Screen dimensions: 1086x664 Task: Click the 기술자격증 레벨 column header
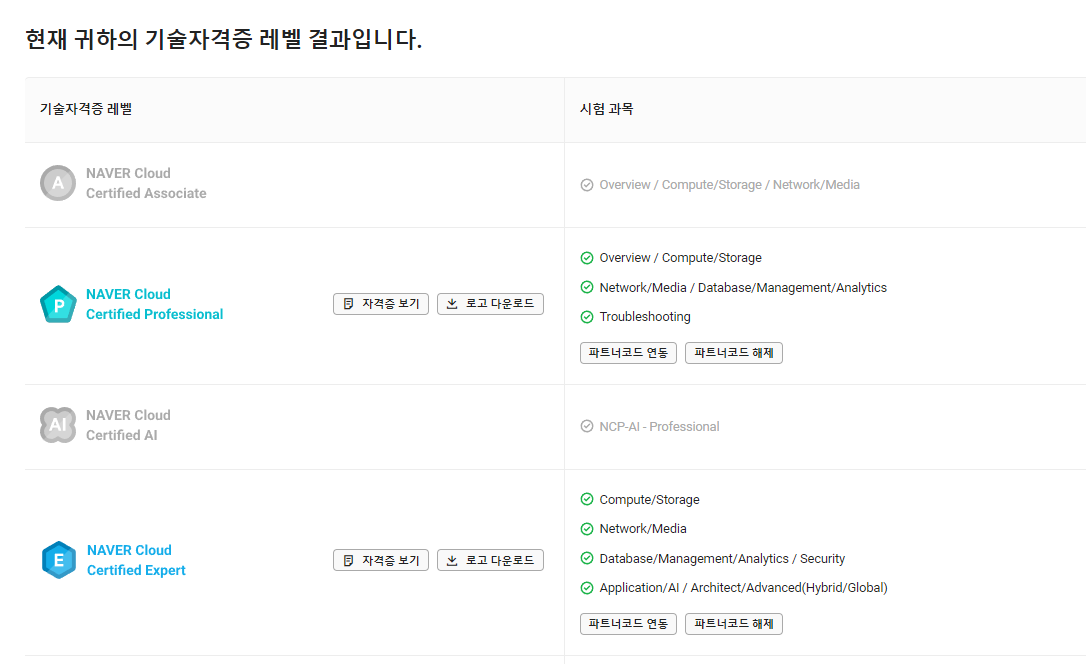pos(86,109)
